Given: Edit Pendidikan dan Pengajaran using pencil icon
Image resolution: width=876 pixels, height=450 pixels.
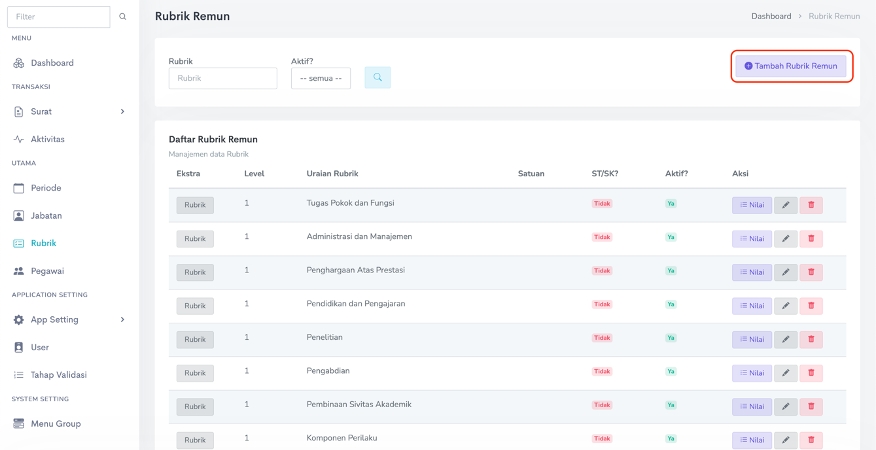Looking at the screenshot, I should tap(785, 306).
